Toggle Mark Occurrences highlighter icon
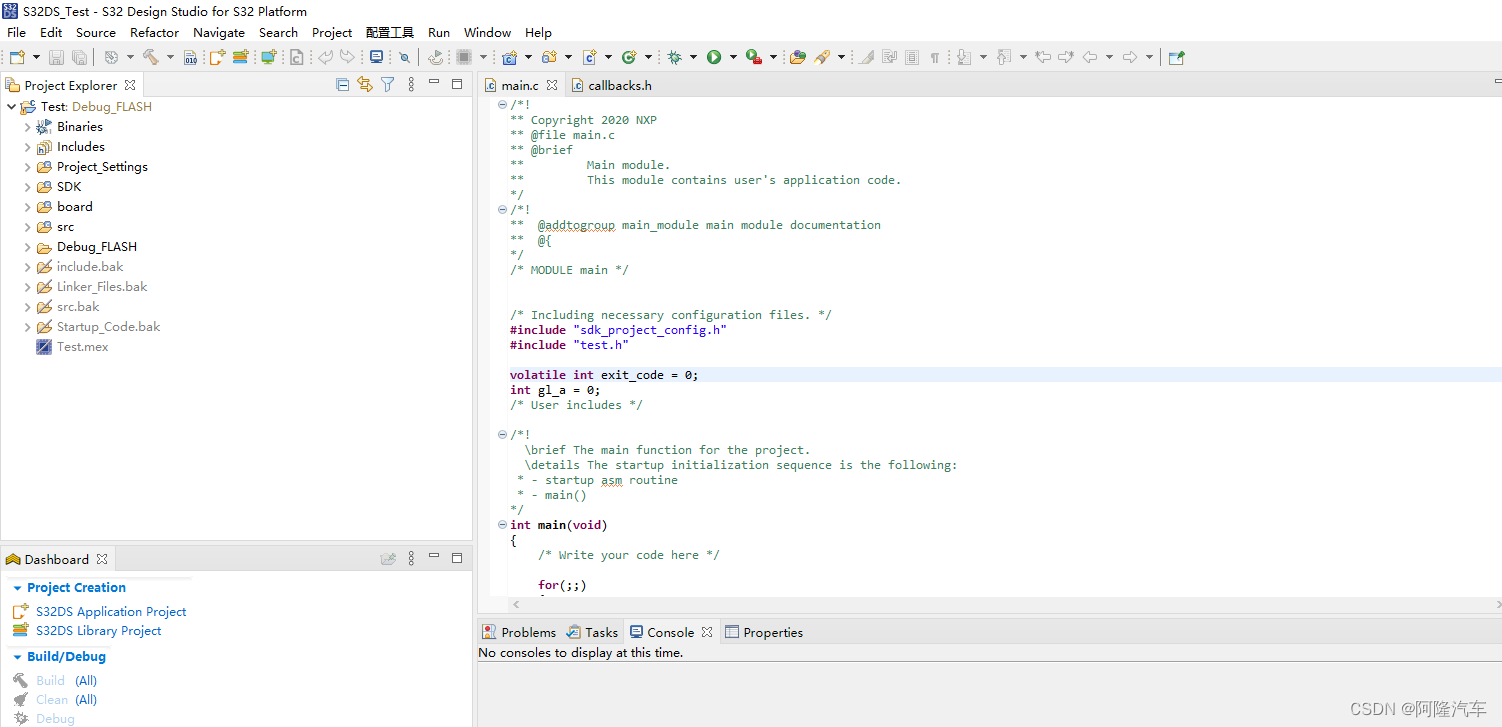The width and height of the screenshot is (1502, 727). coord(865,57)
